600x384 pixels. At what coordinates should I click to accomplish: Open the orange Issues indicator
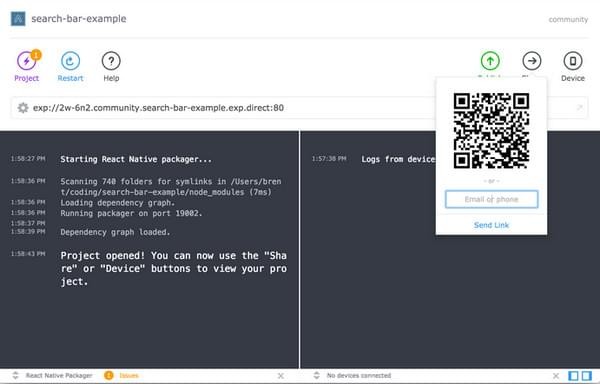coord(121,376)
